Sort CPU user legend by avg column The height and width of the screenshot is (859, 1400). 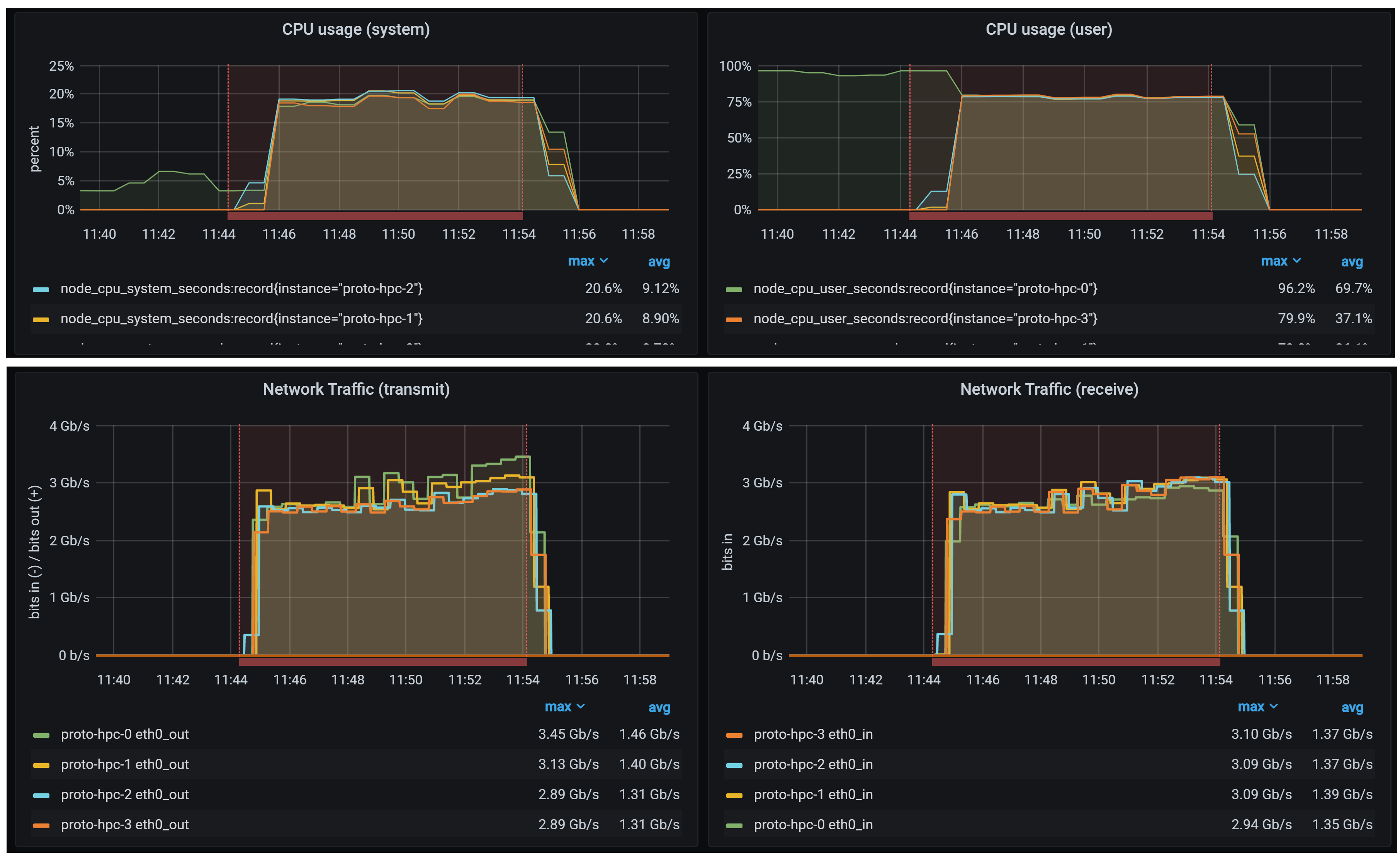[x=1352, y=262]
